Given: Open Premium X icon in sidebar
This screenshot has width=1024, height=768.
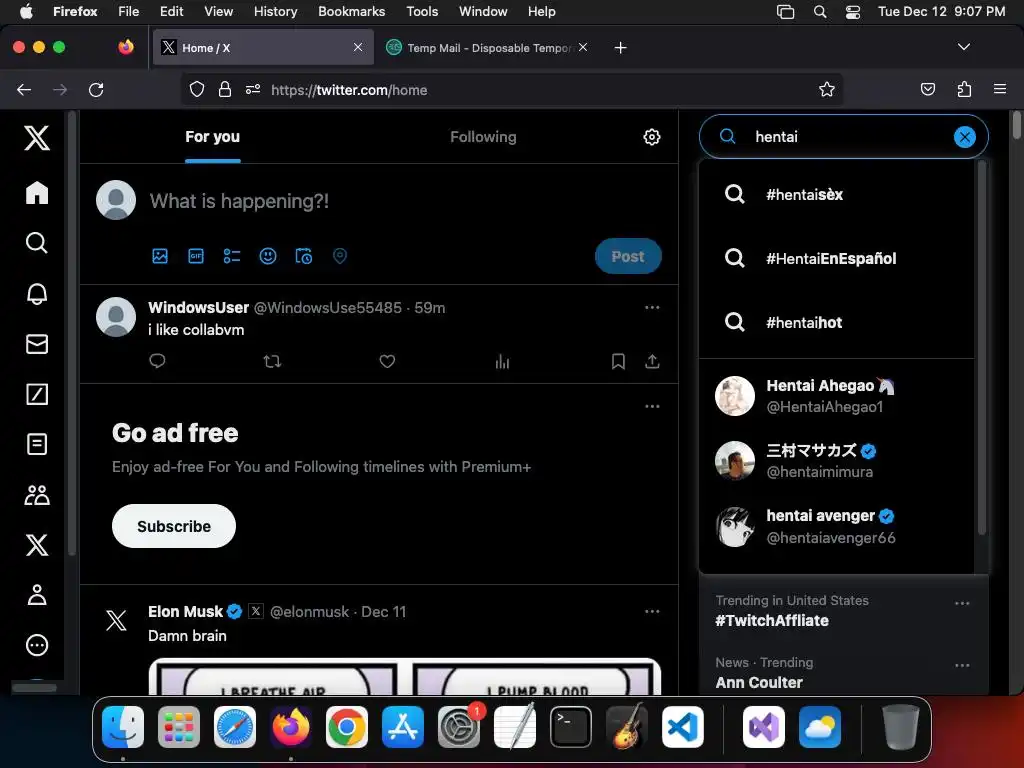Looking at the screenshot, I should (x=37, y=545).
